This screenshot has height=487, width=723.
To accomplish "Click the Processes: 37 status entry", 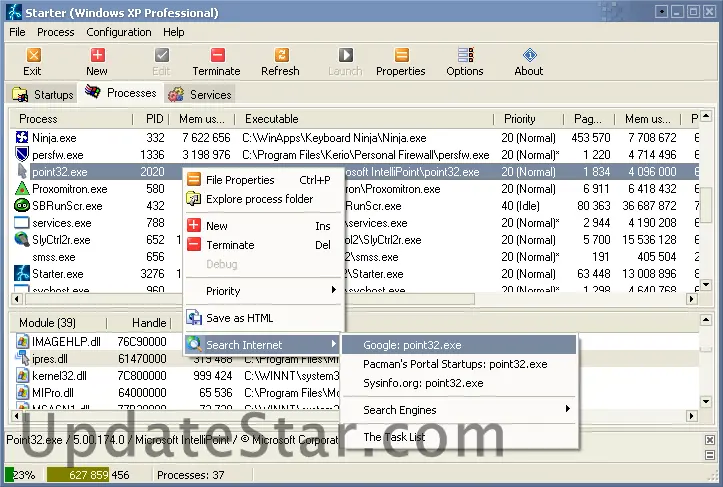I will (191, 475).
